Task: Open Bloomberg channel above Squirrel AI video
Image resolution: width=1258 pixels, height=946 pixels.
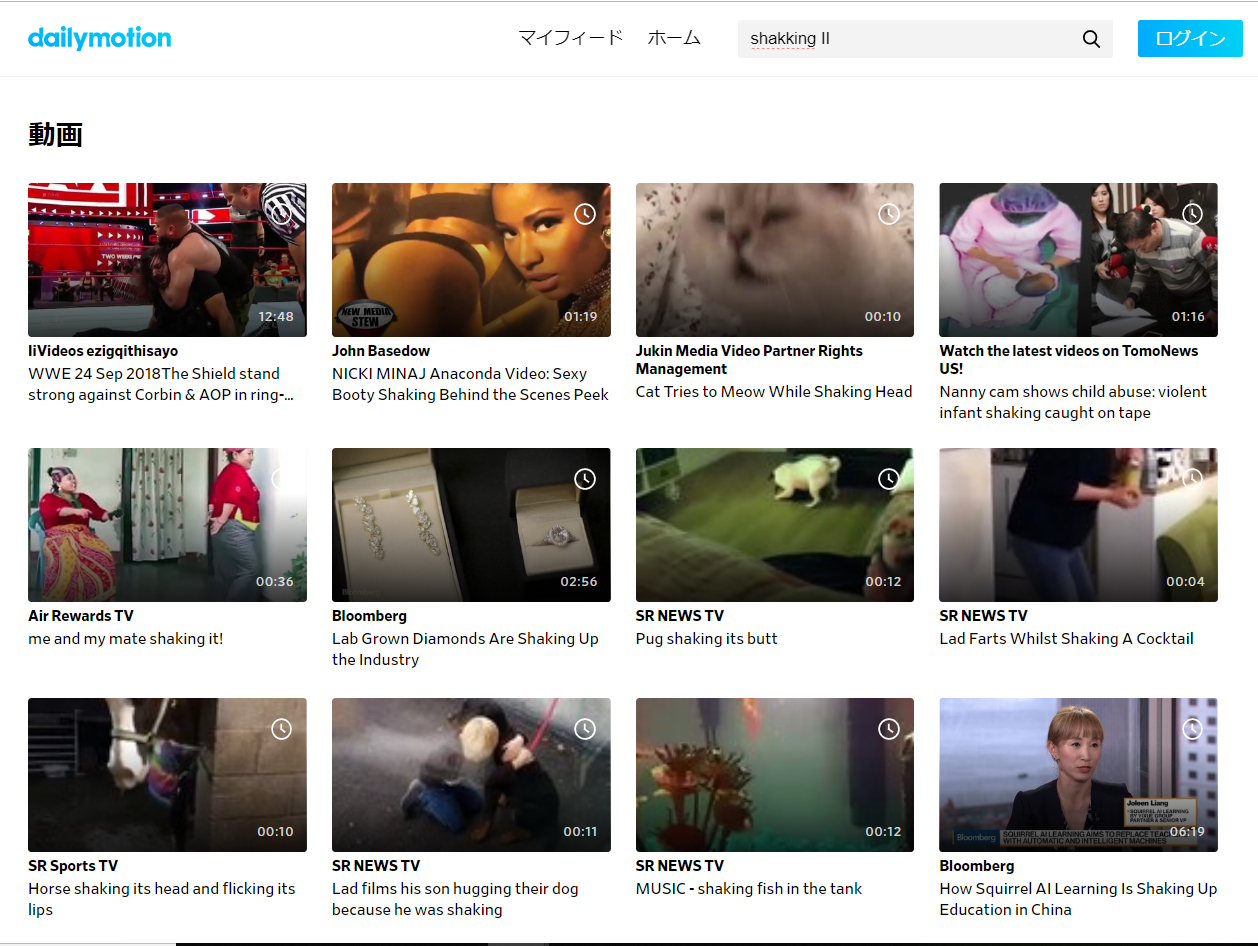Action: pos(977,866)
